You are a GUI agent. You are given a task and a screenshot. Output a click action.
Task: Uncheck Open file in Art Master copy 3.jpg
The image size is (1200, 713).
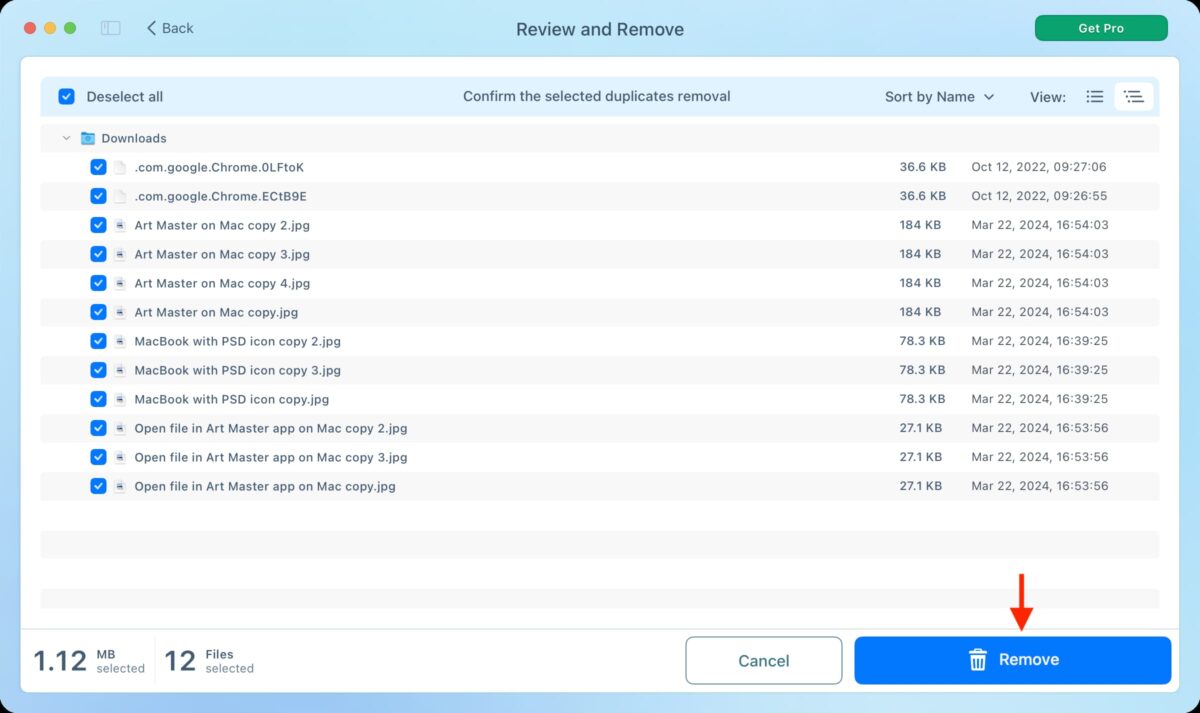coord(98,458)
